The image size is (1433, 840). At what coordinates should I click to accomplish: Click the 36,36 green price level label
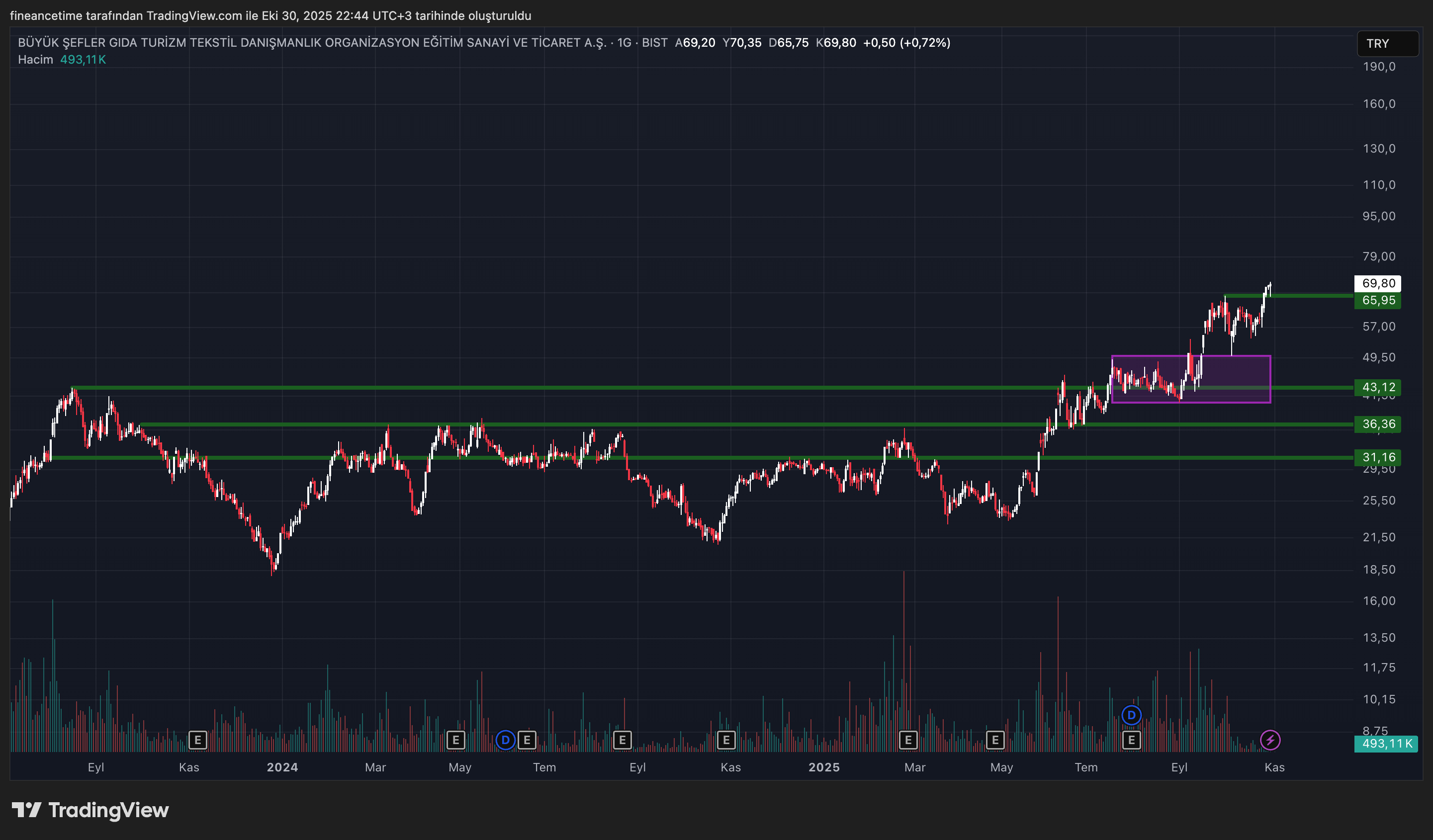coord(1378,424)
